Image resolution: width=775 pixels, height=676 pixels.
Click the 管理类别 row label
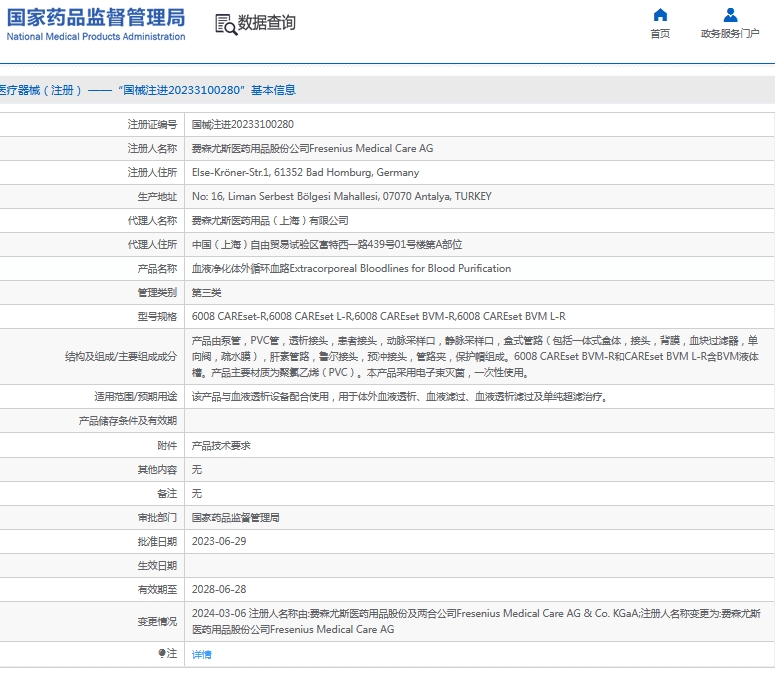pos(157,293)
